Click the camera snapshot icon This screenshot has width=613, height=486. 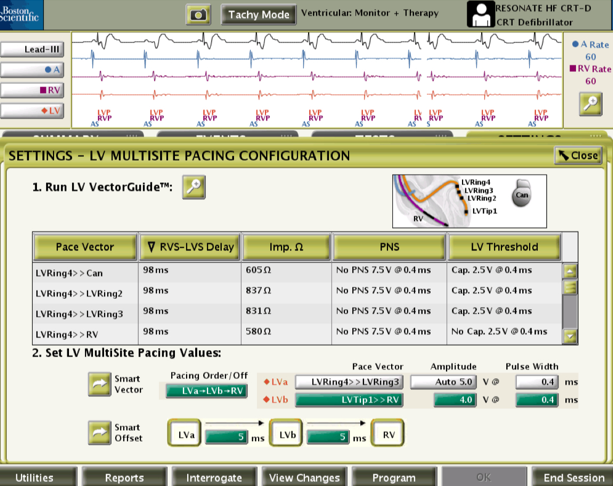click(x=198, y=15)
